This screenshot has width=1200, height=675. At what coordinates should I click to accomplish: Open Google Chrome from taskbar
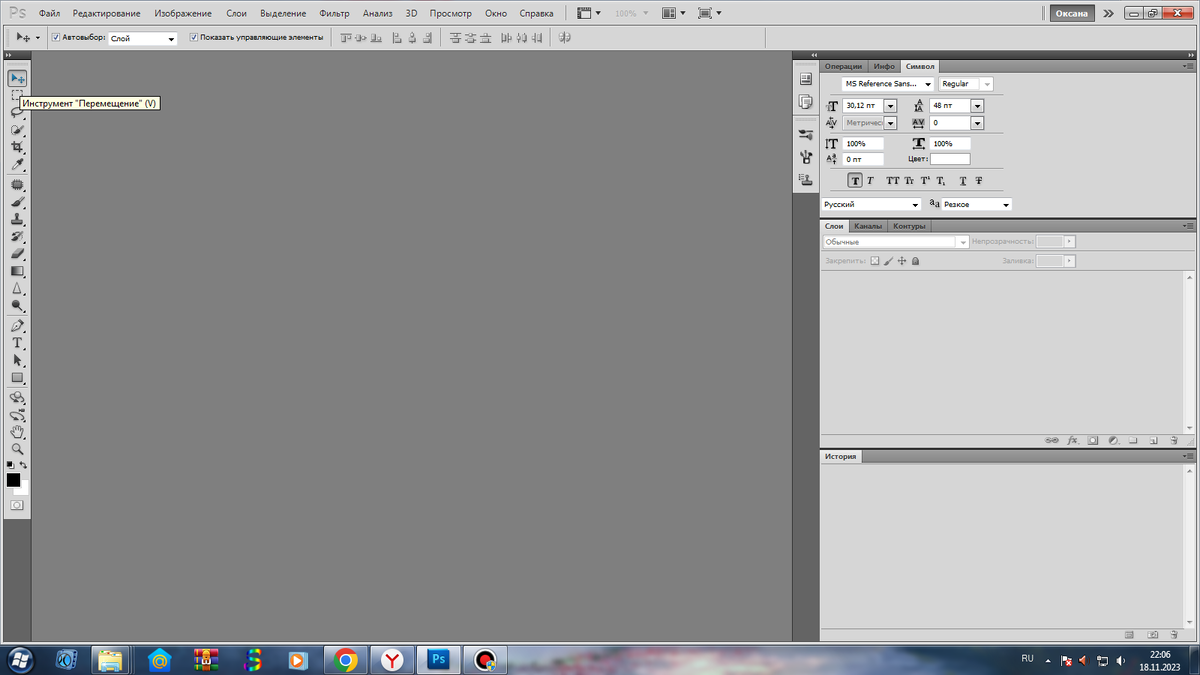(x=345, y=660)
